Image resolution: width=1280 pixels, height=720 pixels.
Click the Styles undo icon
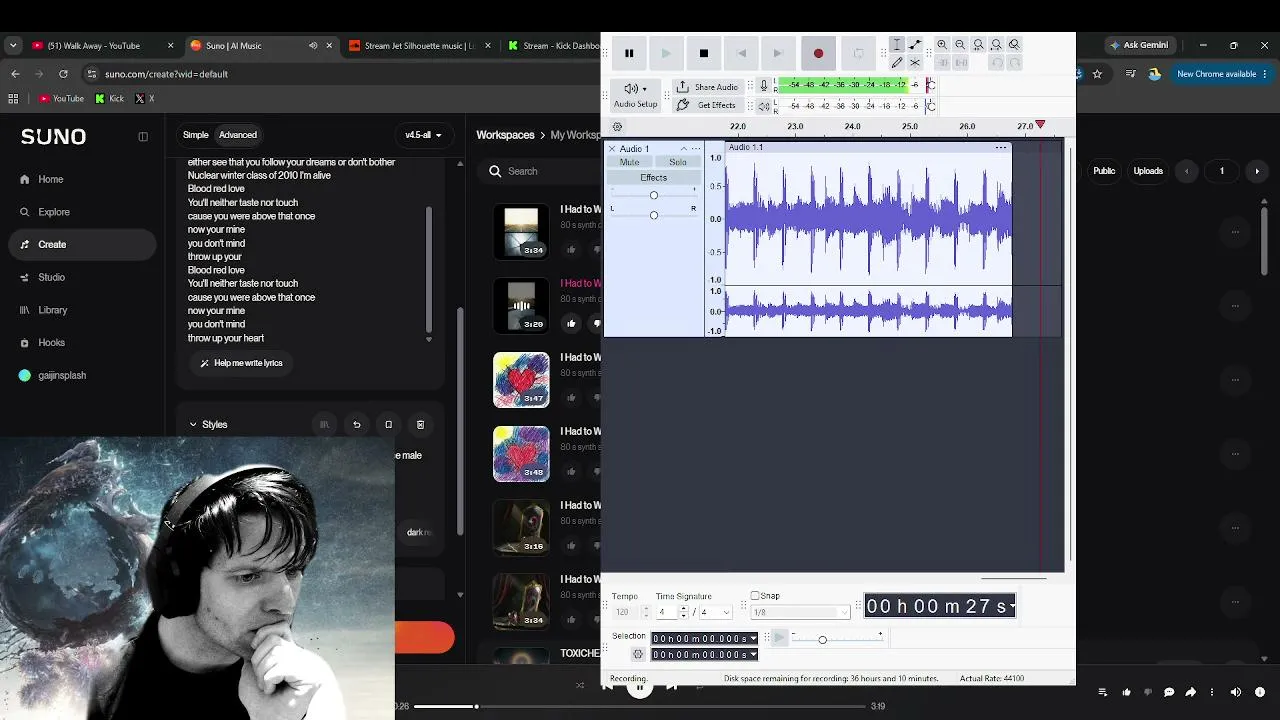click(356, 425)
